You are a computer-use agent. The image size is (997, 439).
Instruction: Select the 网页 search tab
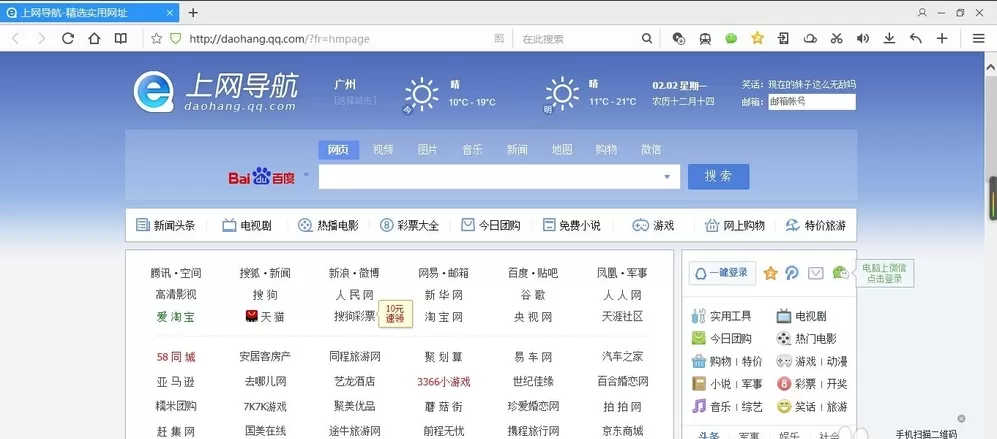point(338,150)
